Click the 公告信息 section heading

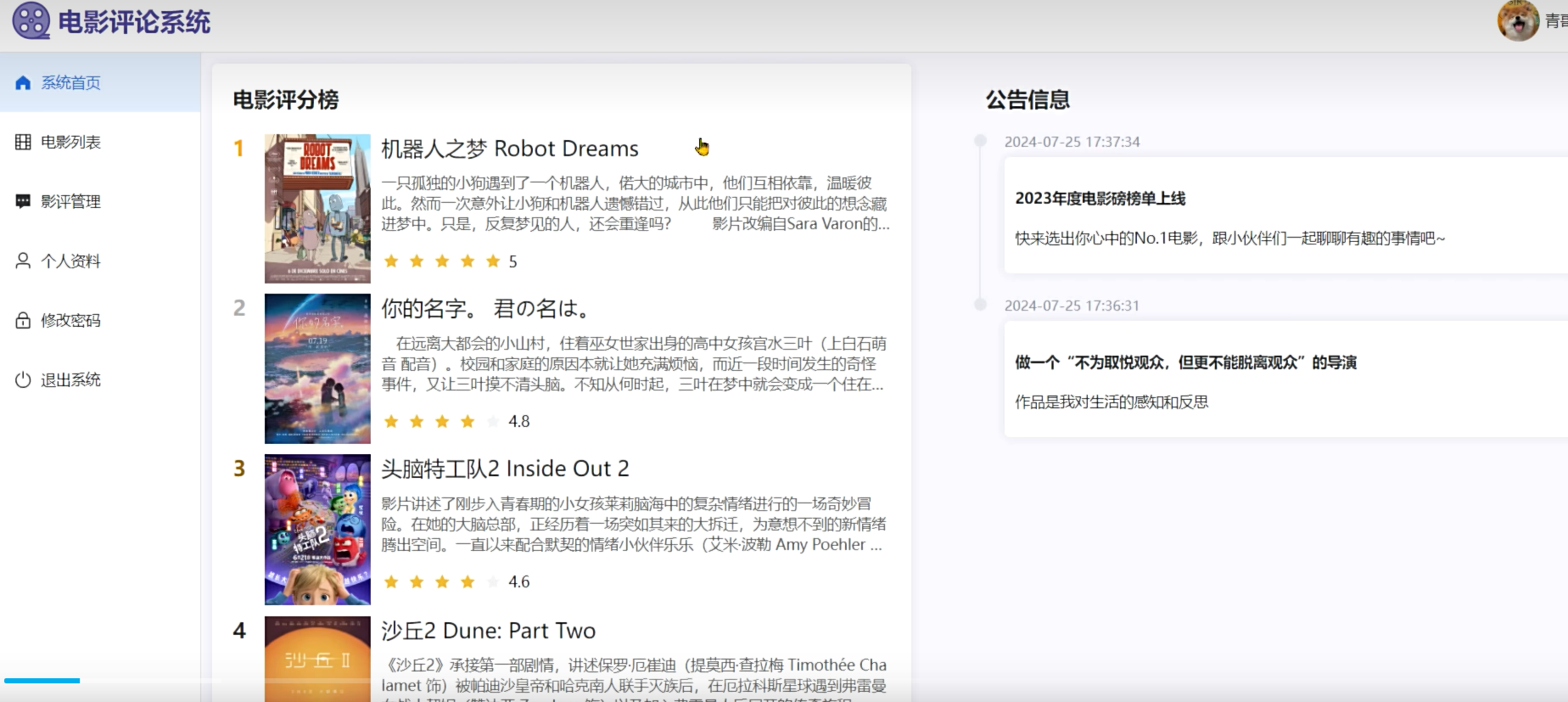pos(1028,100)
